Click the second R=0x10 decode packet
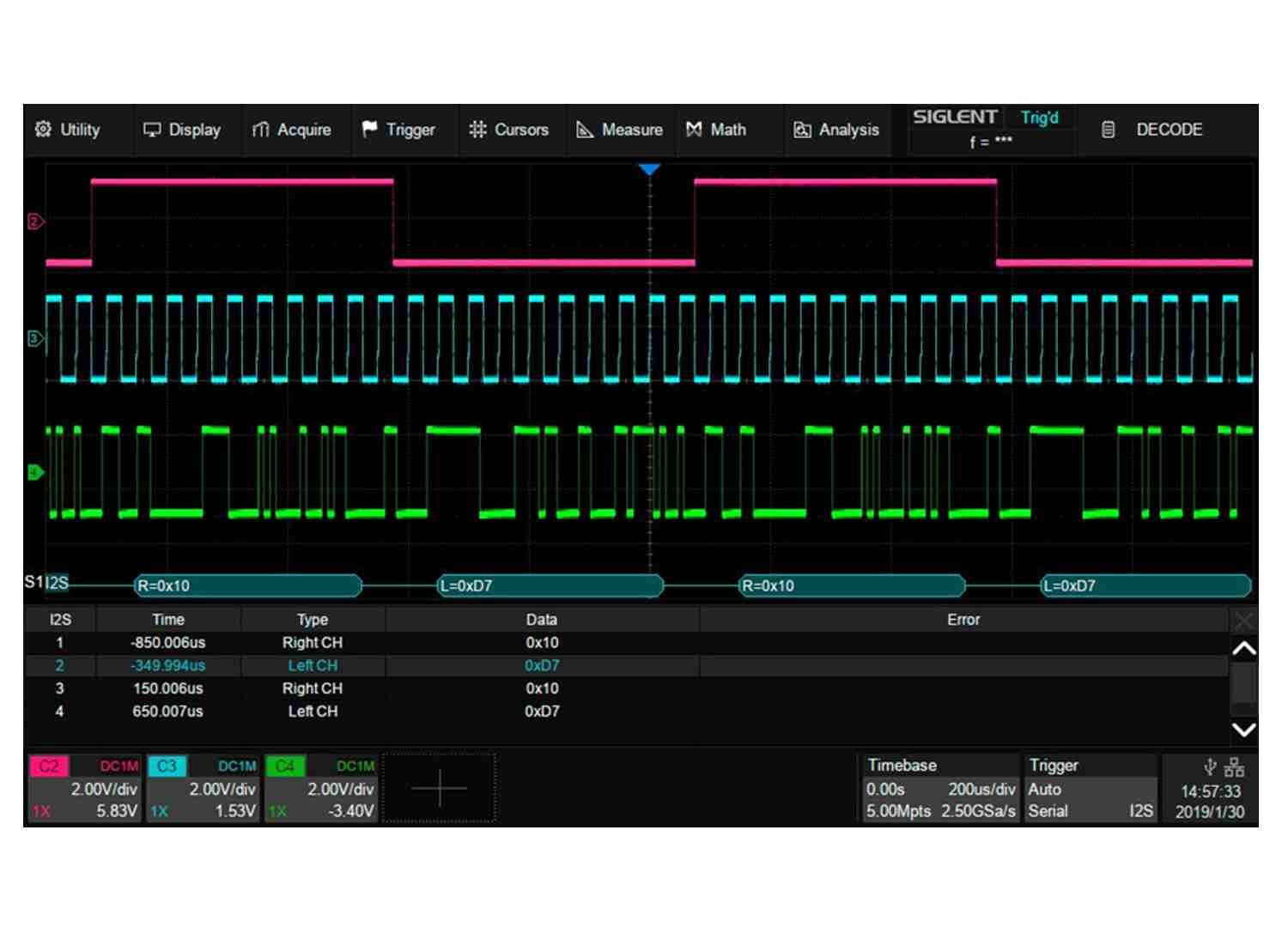The image size is (1288, 927). (852, 586)
